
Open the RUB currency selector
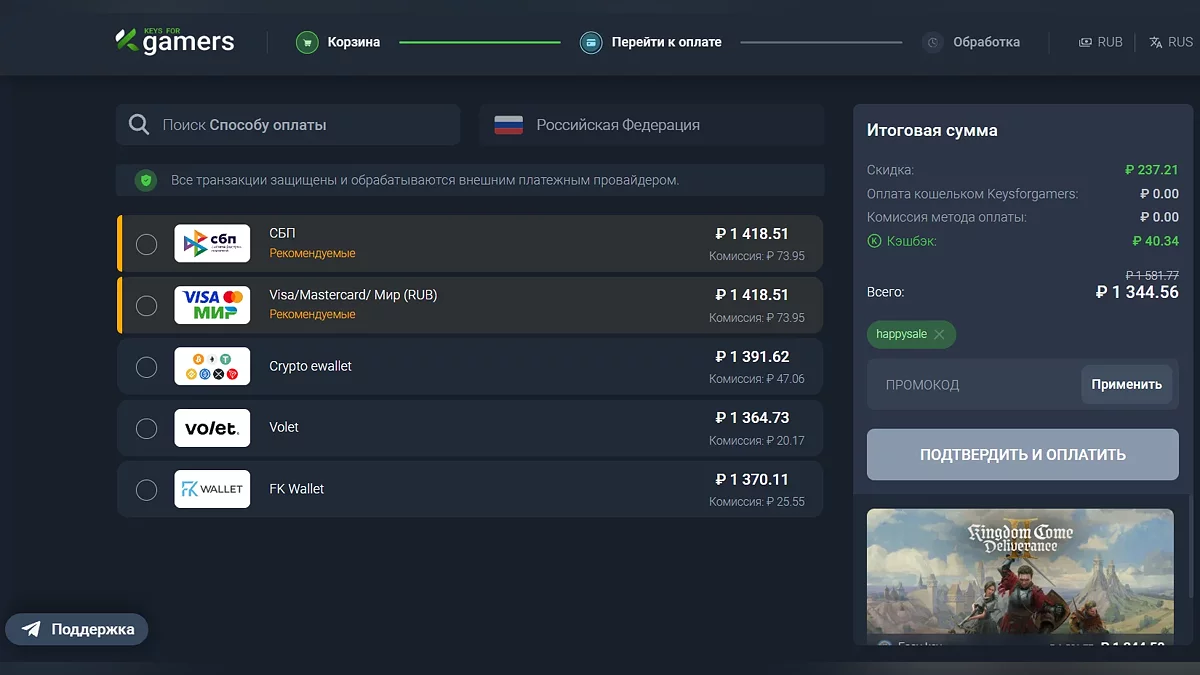tap(1100, 42)
